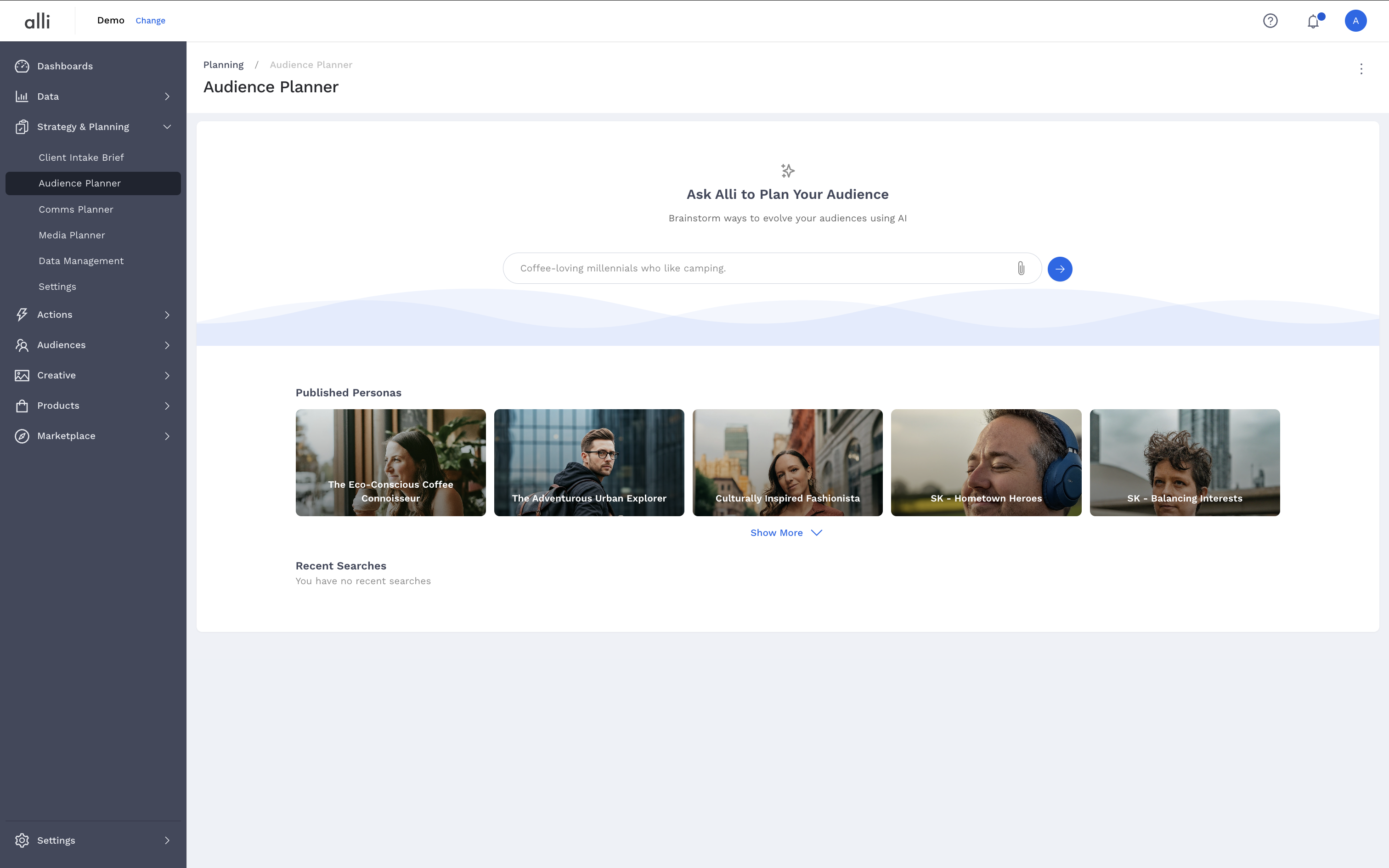Open Comms Planner in the sidebar
Viewport: 1389px width, 868px height.
pyautogui.click(x=76, y=209)
